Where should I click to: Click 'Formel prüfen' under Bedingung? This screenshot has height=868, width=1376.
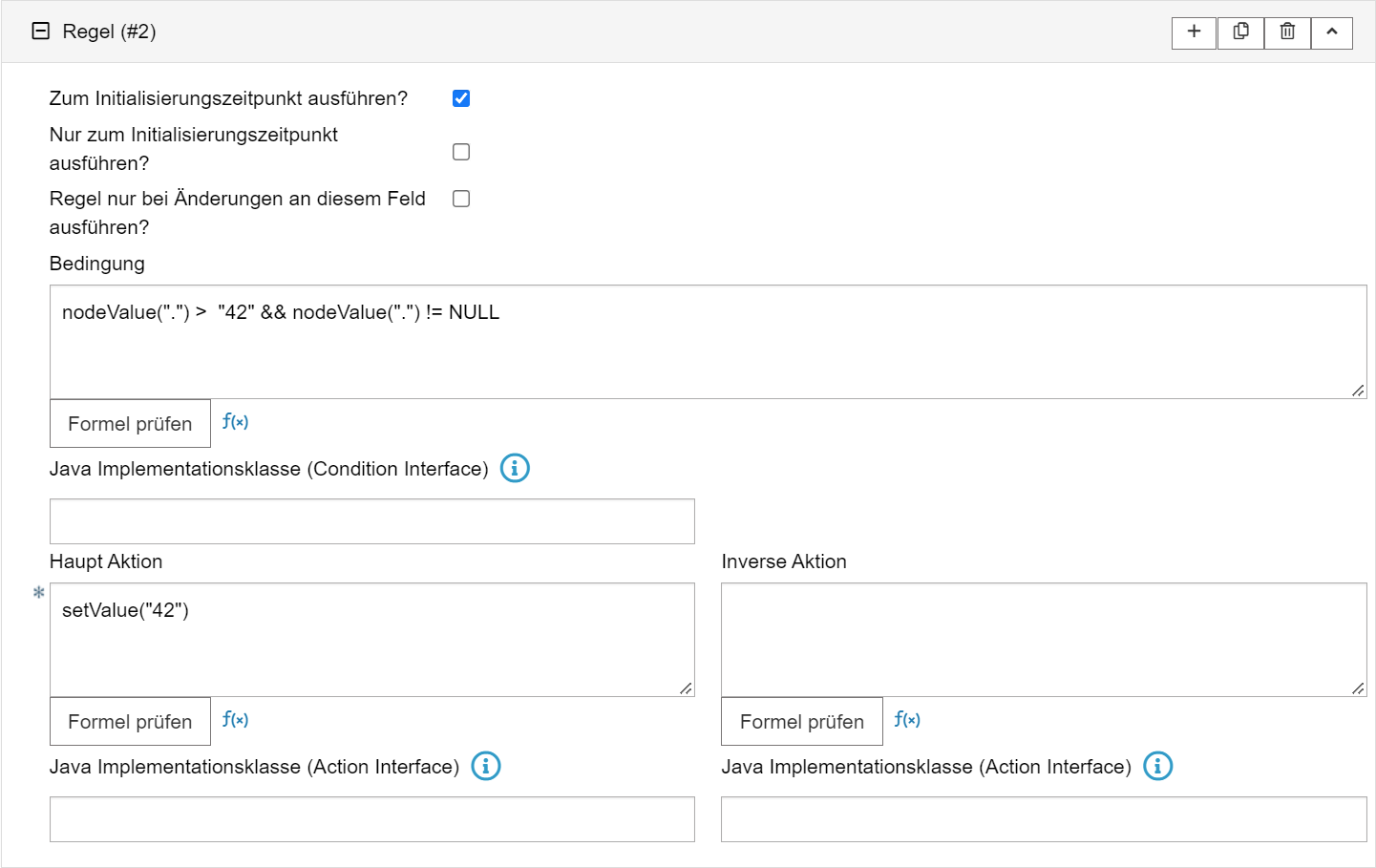tap(130, 424)
